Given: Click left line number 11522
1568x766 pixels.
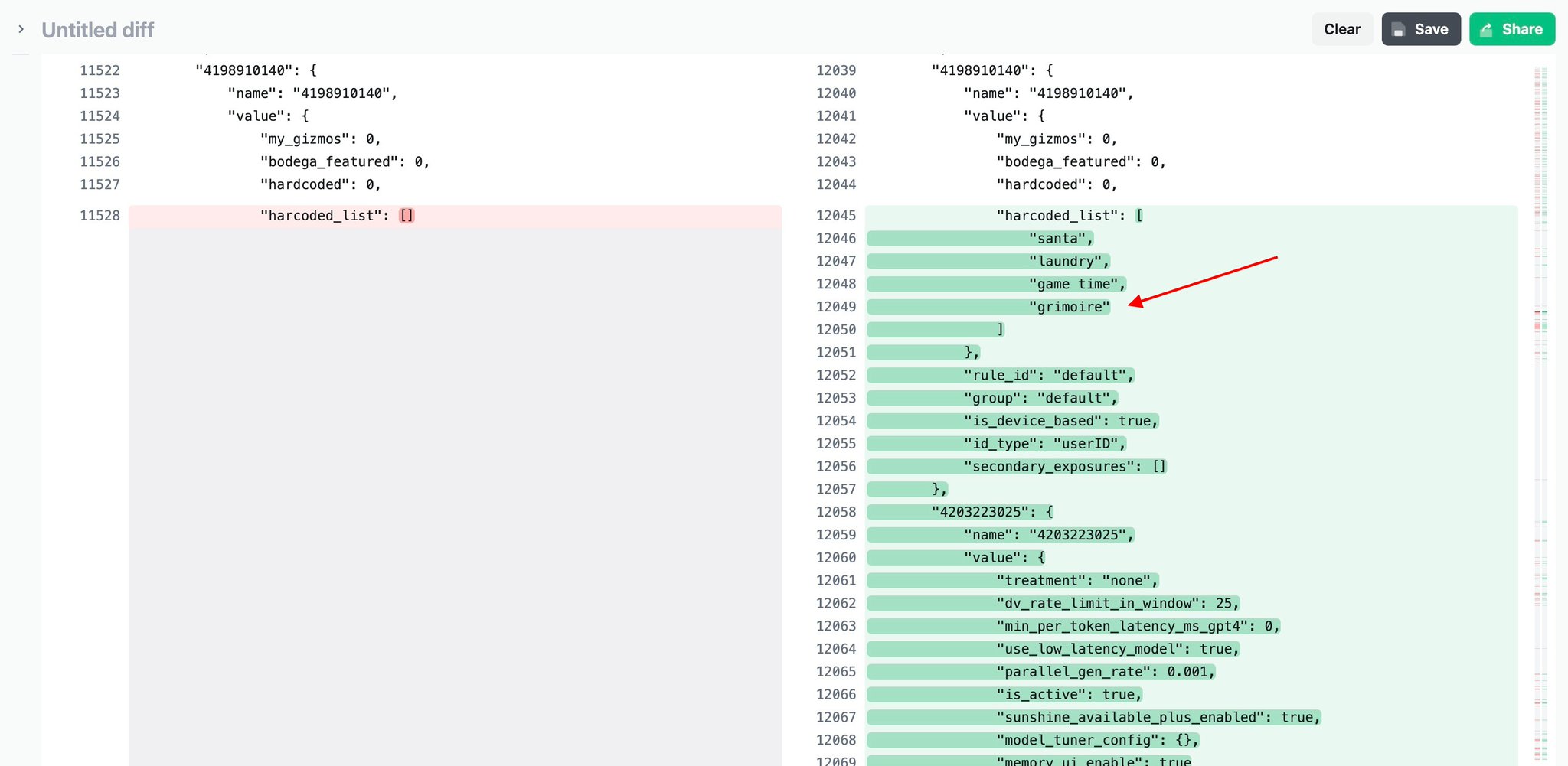Looking at the screenshot, I should click(x=100, y=70).
